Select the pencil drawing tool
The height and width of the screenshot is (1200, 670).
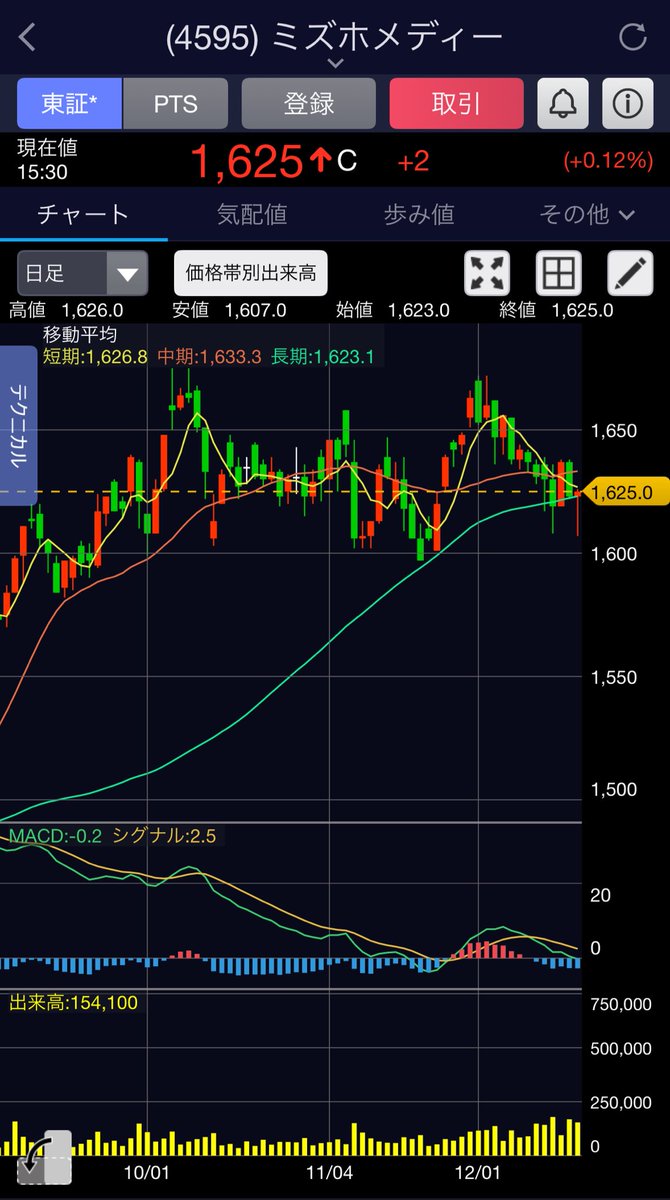(x=631, y=272)
